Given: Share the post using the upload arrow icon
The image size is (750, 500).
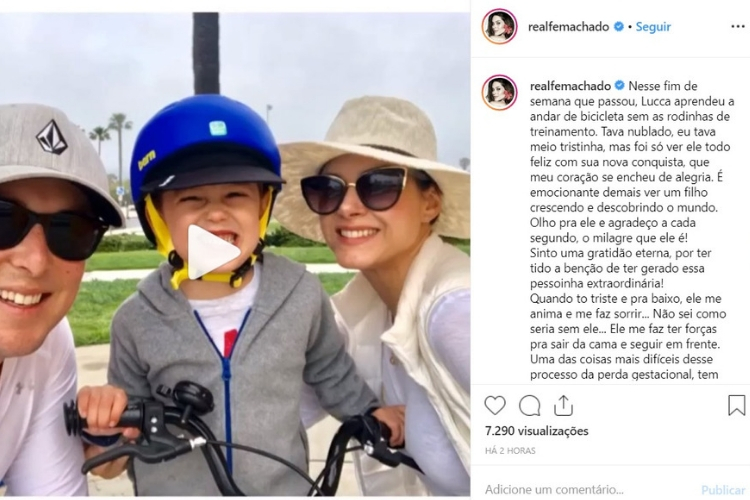Looking at the screenshot, I should pyautogui.click(x=563, y=406).
